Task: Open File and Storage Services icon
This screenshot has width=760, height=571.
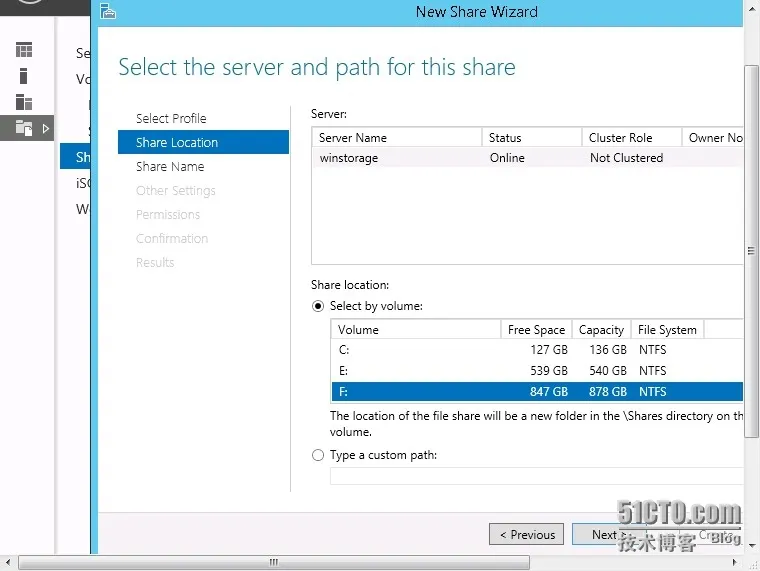Action: point(24,128)
